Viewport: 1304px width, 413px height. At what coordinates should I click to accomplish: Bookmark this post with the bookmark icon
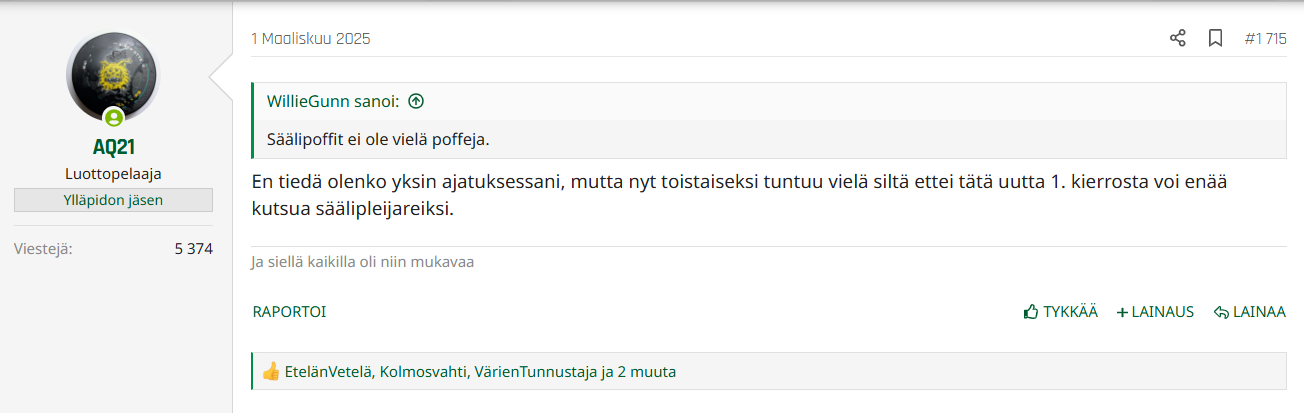click(1215, 39)
